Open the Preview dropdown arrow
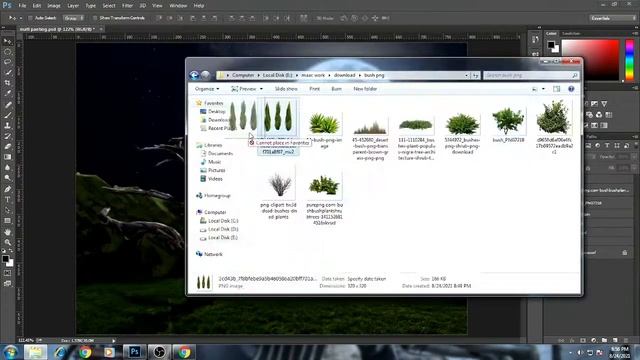Viewport: 640px width, 360px height. (261, 89)
